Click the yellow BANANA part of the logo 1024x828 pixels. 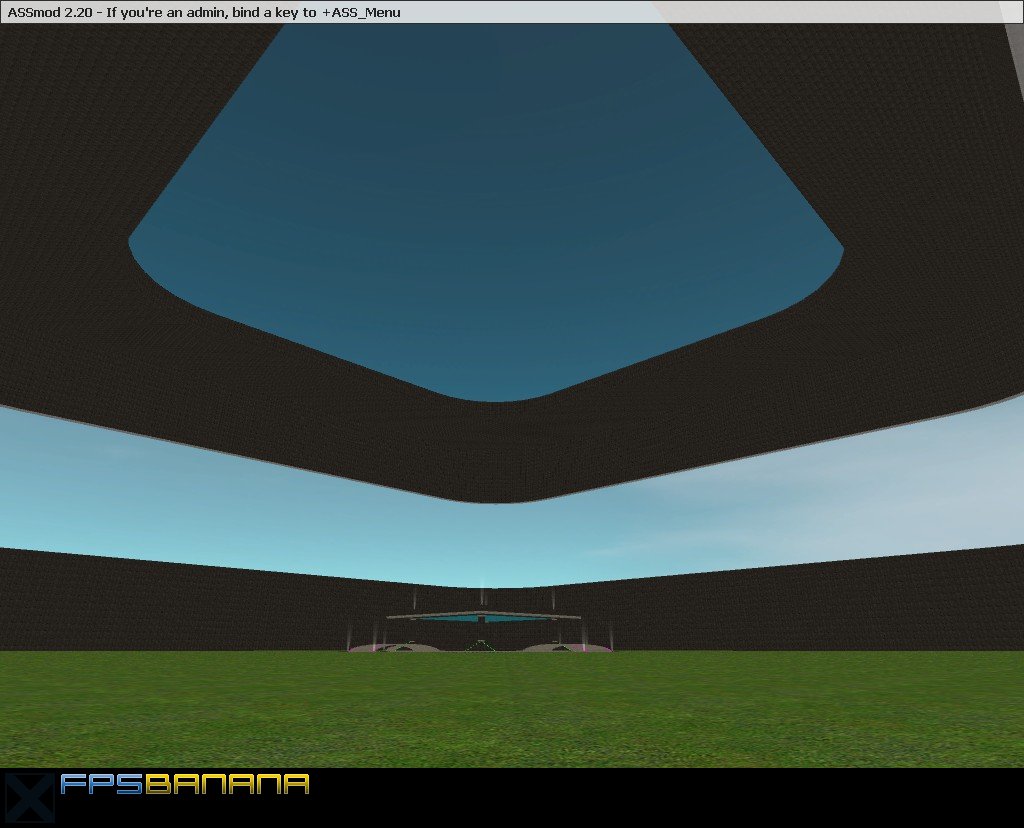tap(227, 784)
